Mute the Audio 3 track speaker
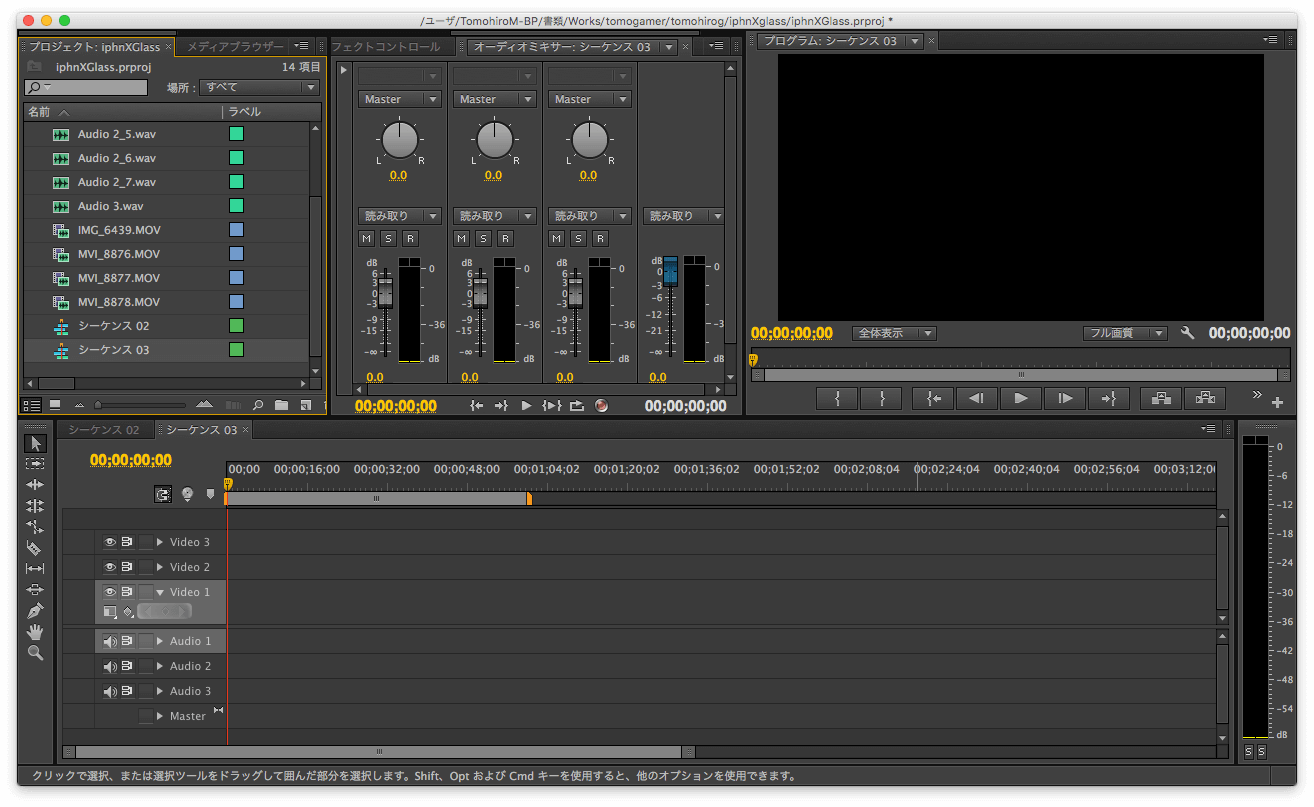Screen dimensions: 1314x807 click(x=110, y=691)
